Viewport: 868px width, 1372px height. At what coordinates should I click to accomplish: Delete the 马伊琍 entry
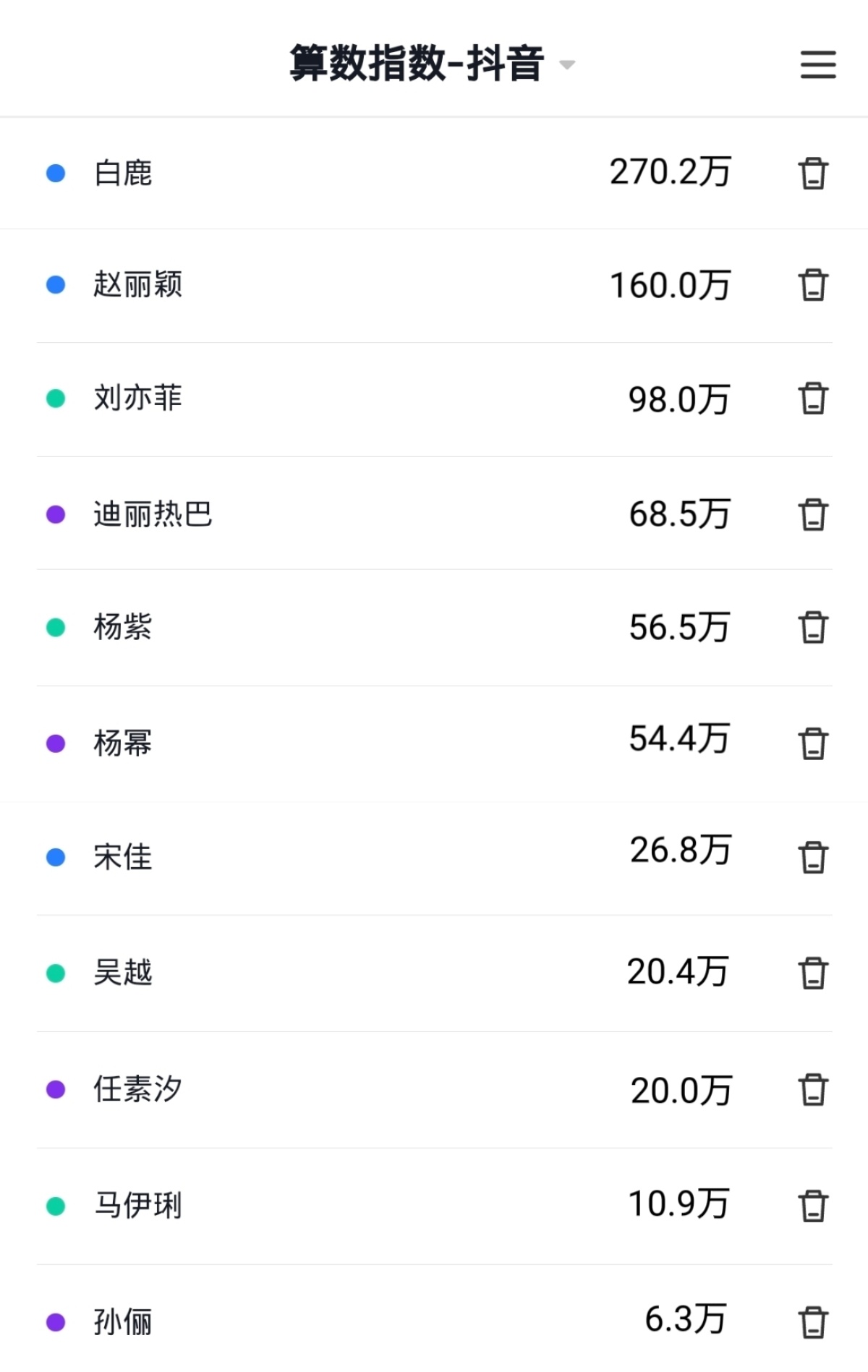tap(813, 1206)
